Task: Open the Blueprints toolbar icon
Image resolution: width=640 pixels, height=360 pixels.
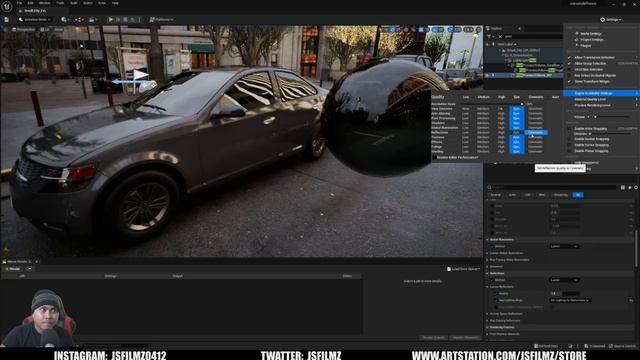Action: (78, 19)
